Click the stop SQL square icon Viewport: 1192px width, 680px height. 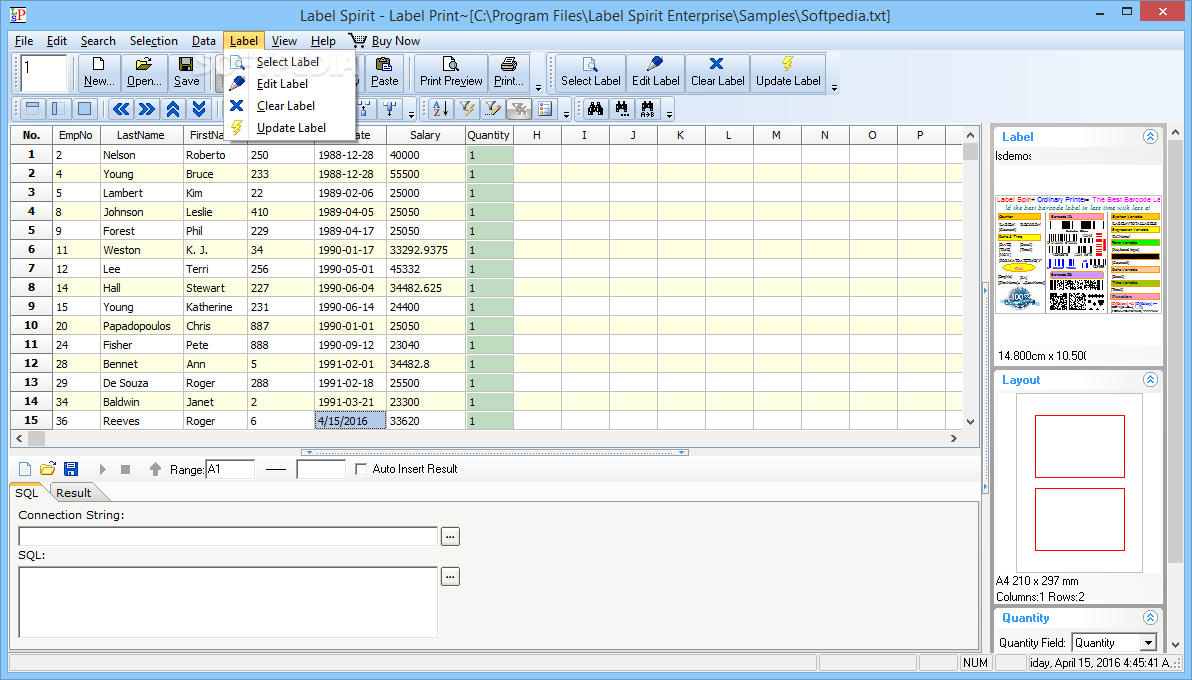(x=125, y=469)
